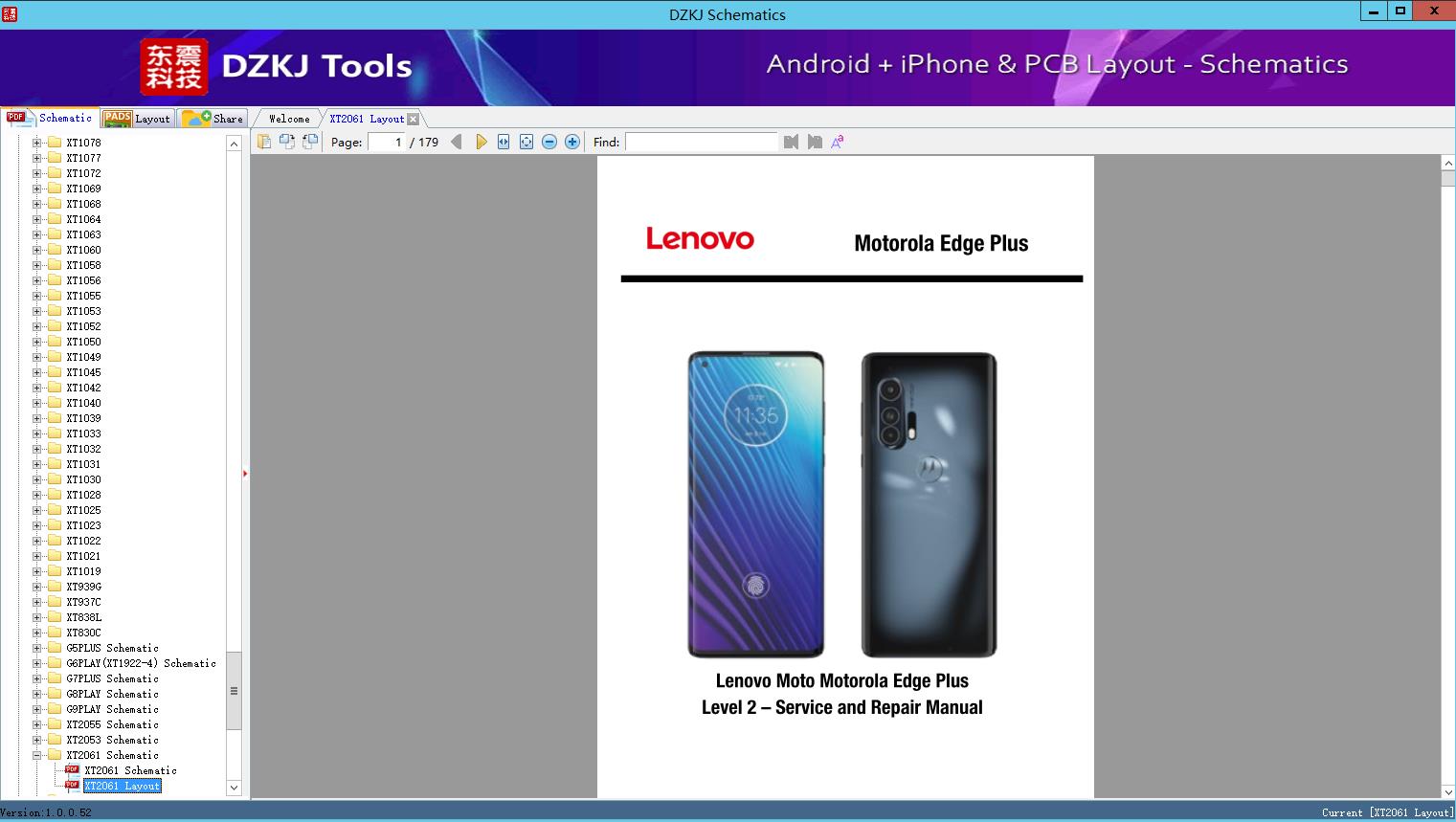Click the DZKJ red logo in banner
The image size is (1456, 822).
click(x=174, y=67)
